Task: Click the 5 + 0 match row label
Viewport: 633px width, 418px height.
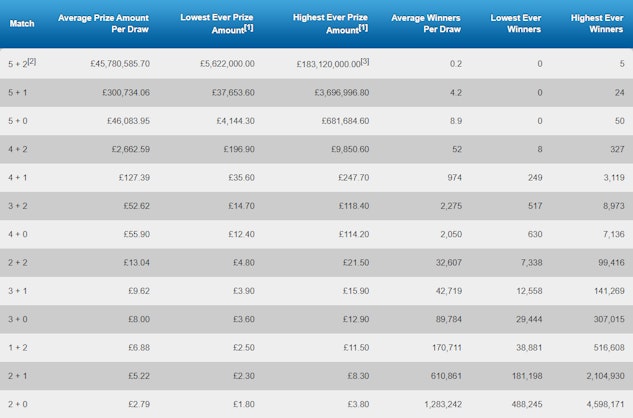Action: 18,121
